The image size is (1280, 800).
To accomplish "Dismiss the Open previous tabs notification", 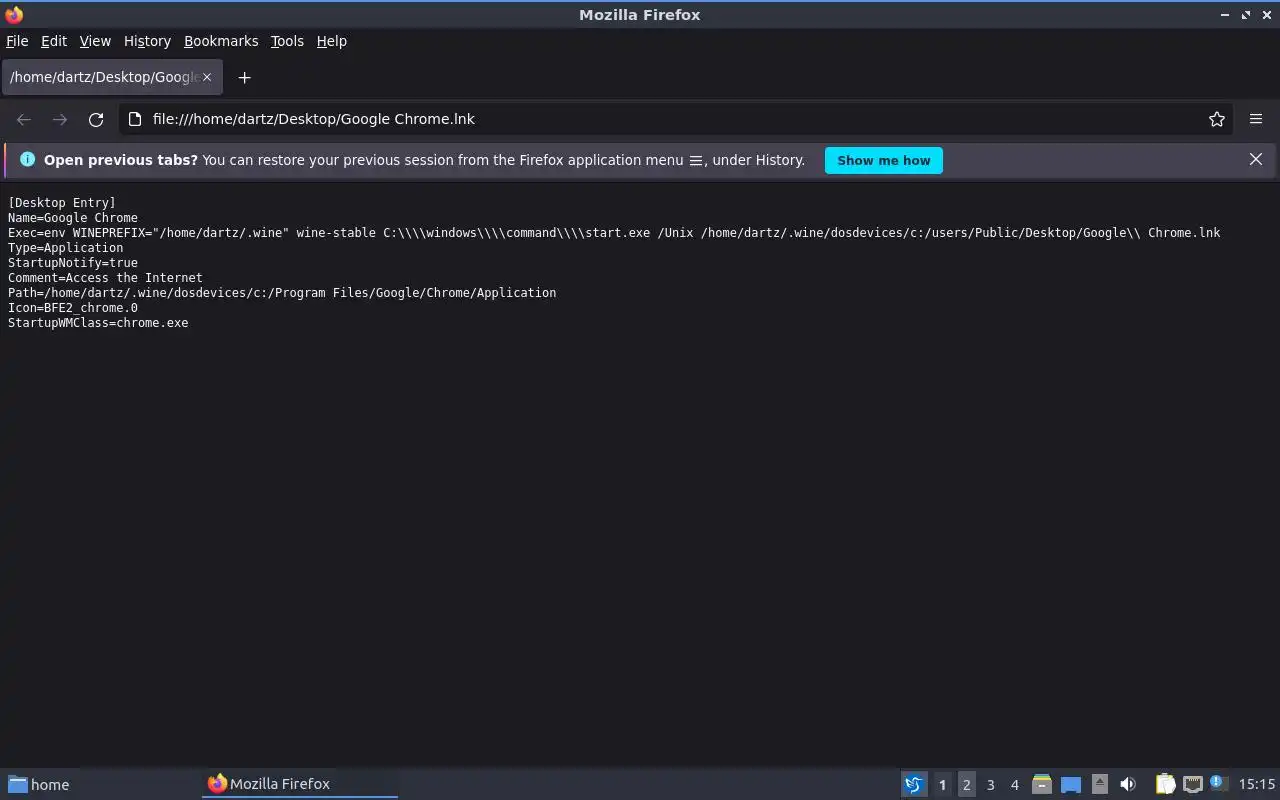I will [x=1256, y=159].
